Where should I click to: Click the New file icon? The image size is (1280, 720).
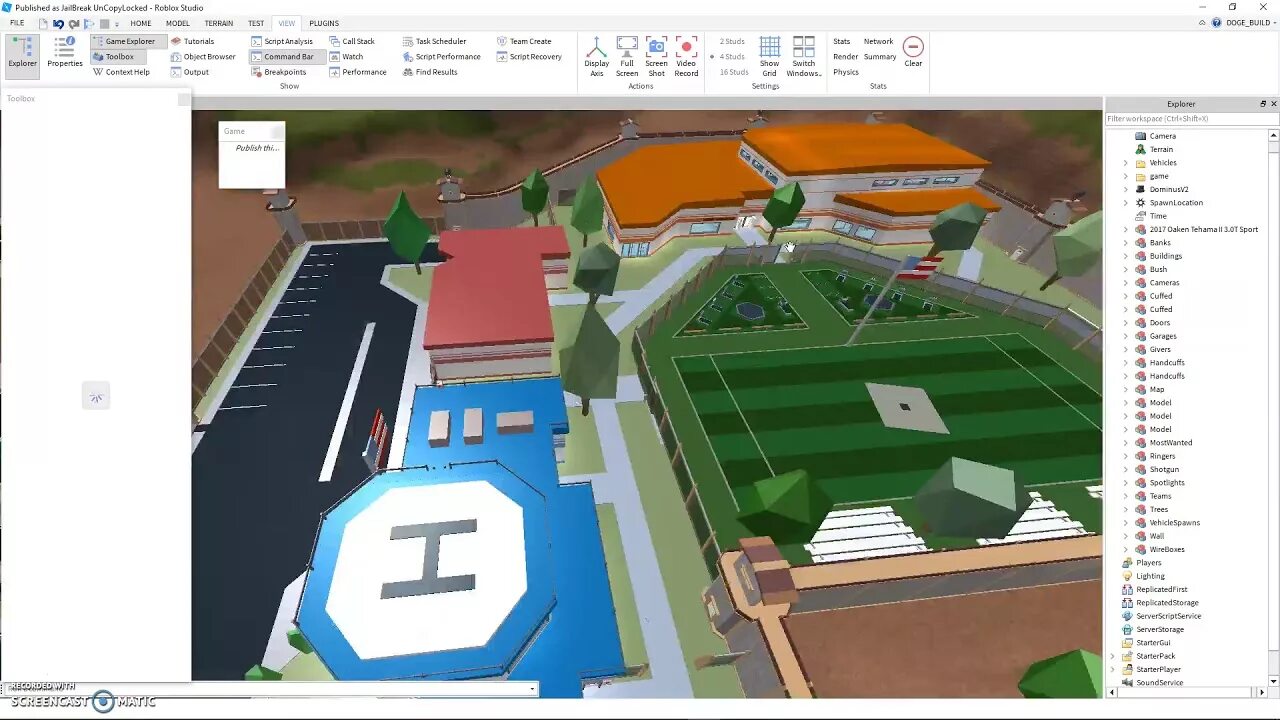coord(43,23)
